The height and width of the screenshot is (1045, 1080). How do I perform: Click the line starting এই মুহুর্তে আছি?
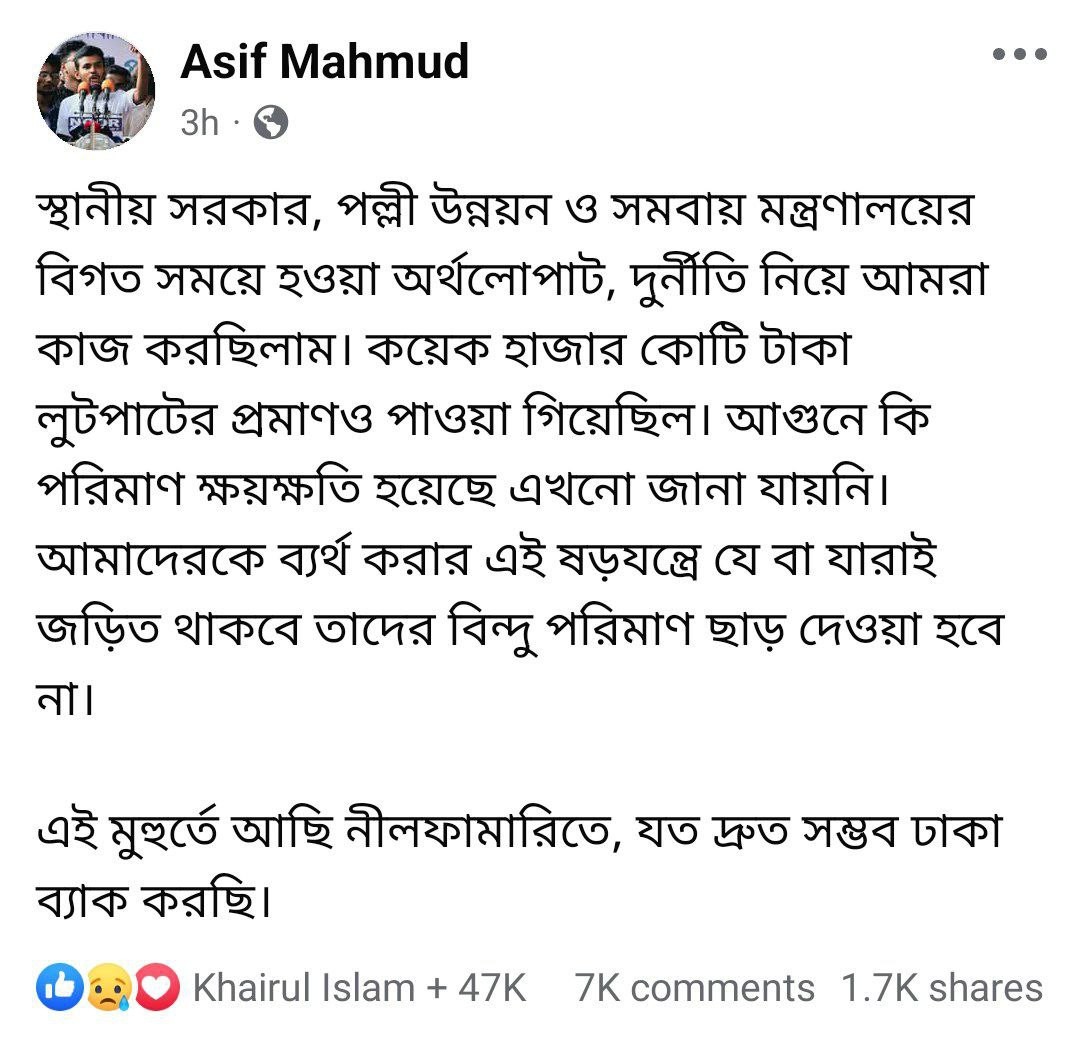coord(519,831)
